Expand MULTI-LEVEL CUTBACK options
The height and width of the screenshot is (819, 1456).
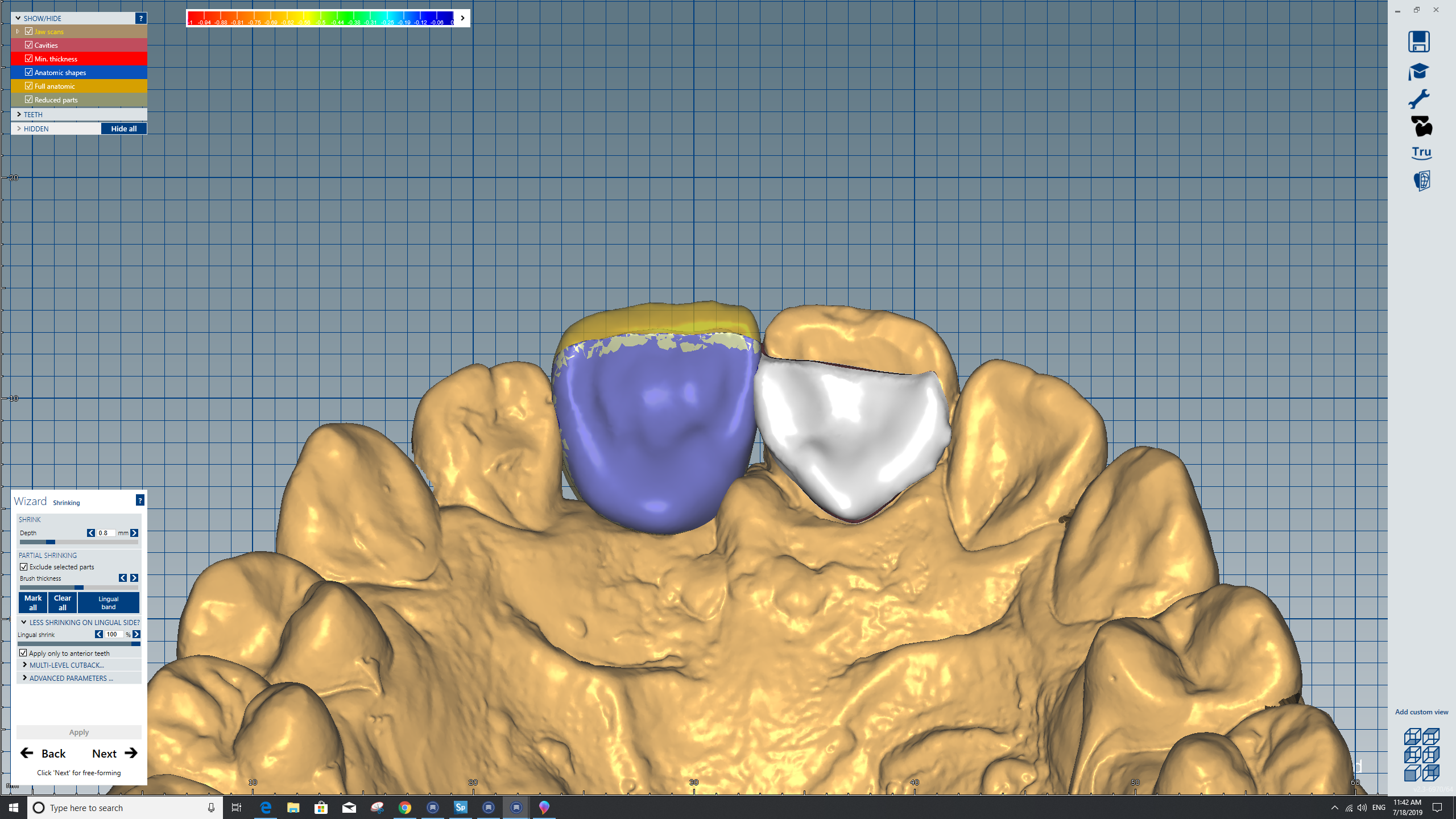pos(67,665)
